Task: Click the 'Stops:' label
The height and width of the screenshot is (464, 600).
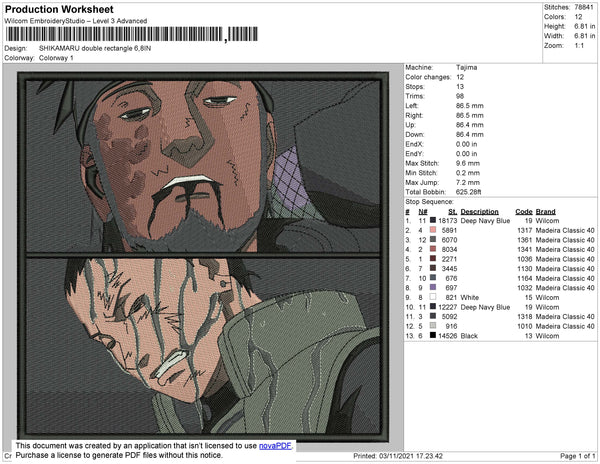Action: [414, 86]
